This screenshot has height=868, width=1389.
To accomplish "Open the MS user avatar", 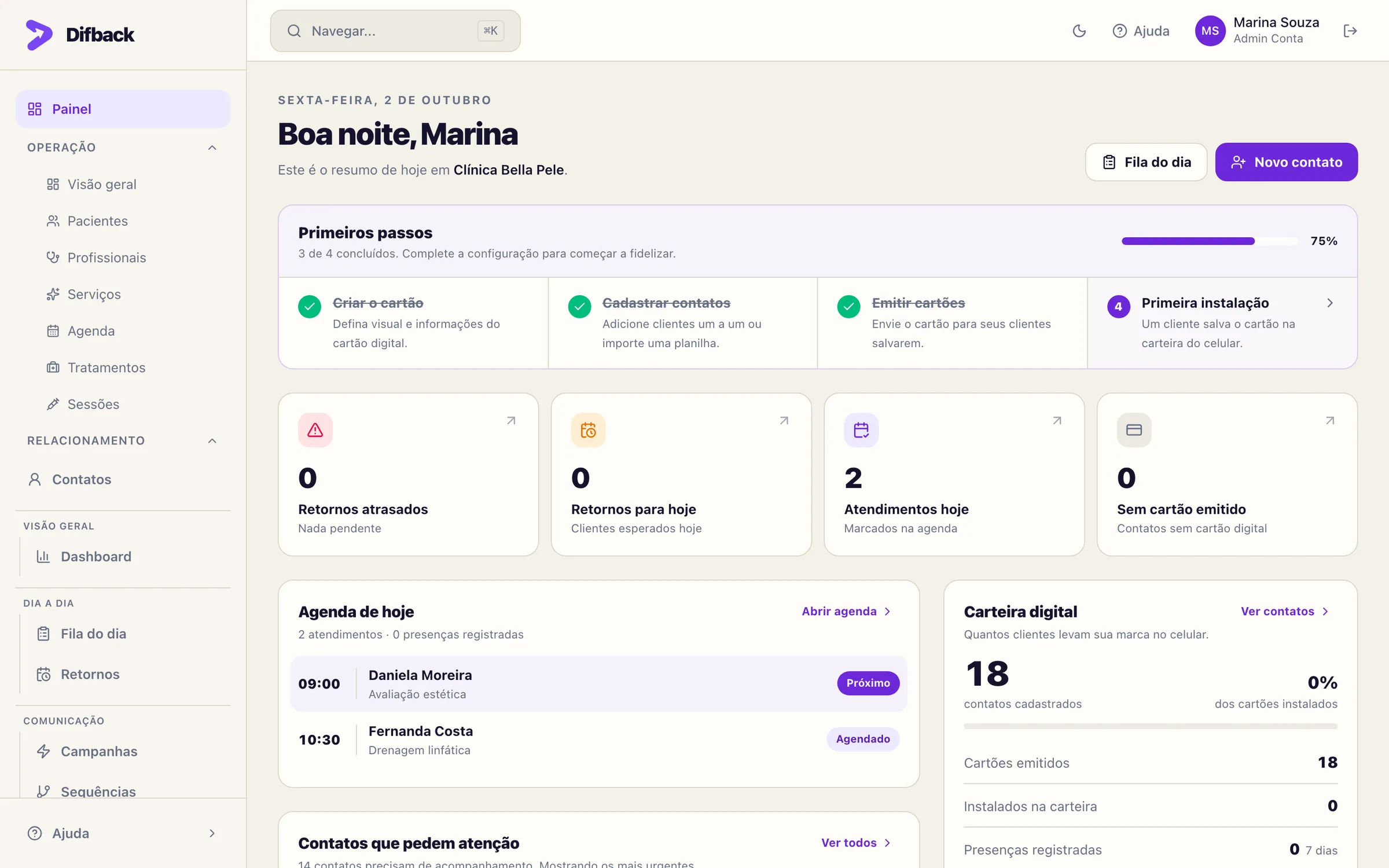I will click(x=1210, y=31).
